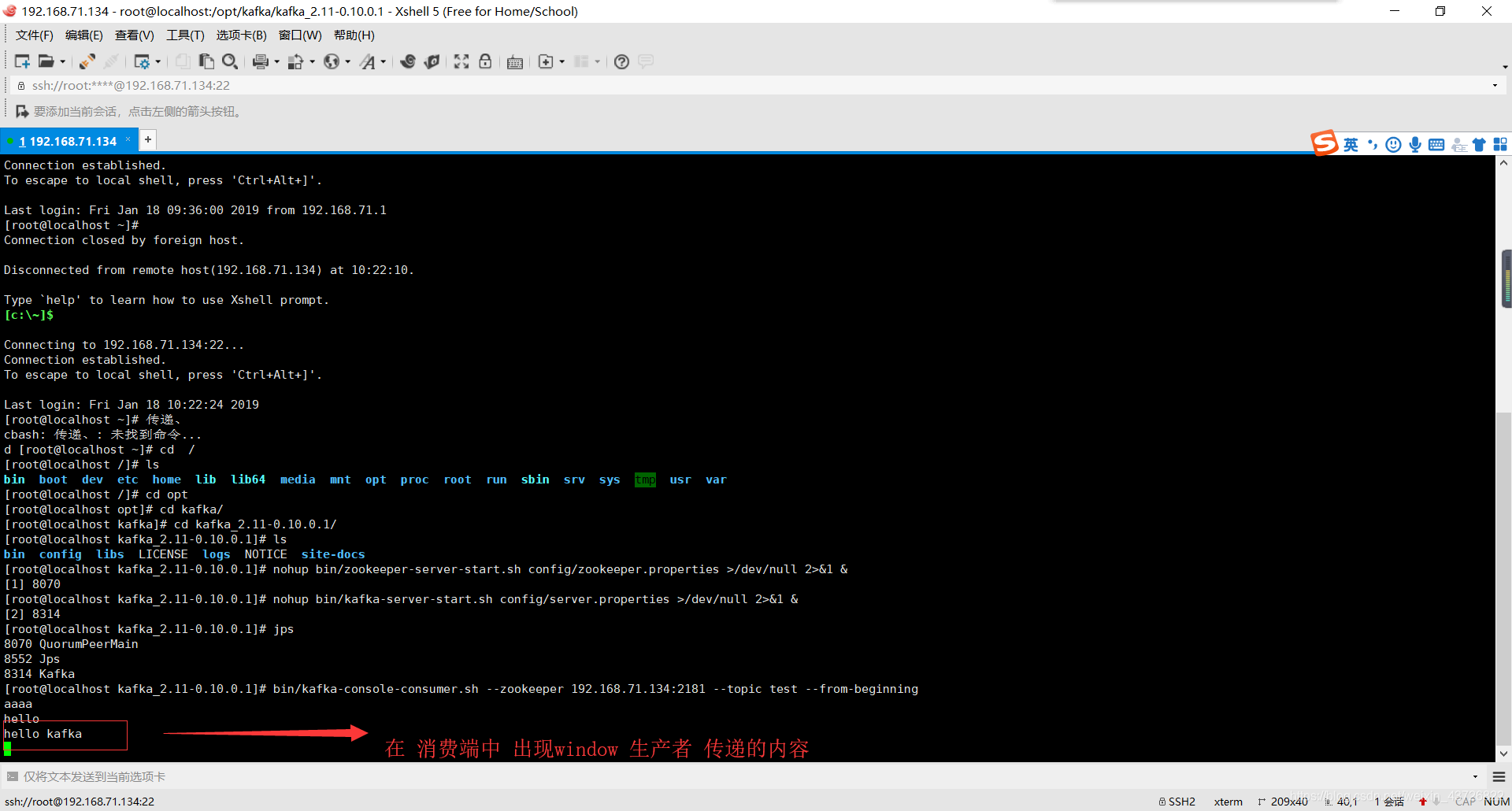The image size is (1512, 811).
Task: Expand the properties dropdown arrow
Action: (x=158, y=61)
